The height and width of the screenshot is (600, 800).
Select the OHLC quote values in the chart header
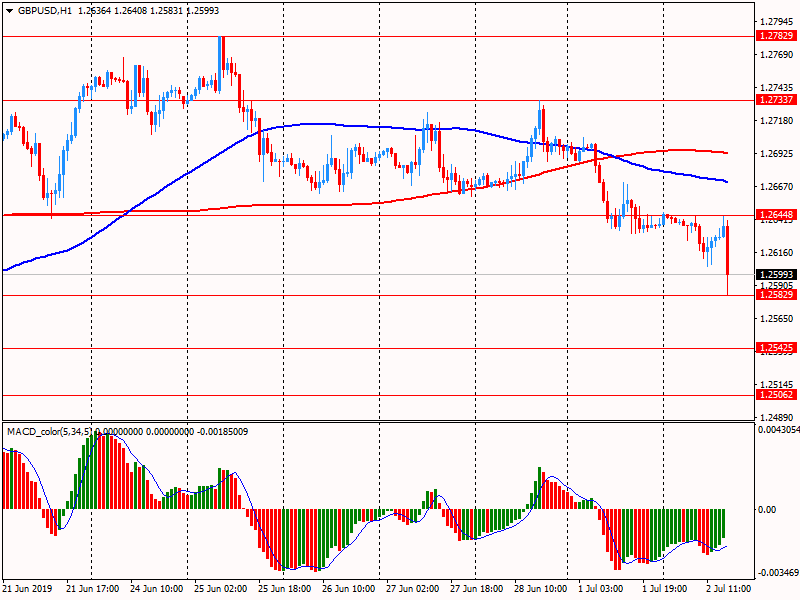[x=148, y=10]
